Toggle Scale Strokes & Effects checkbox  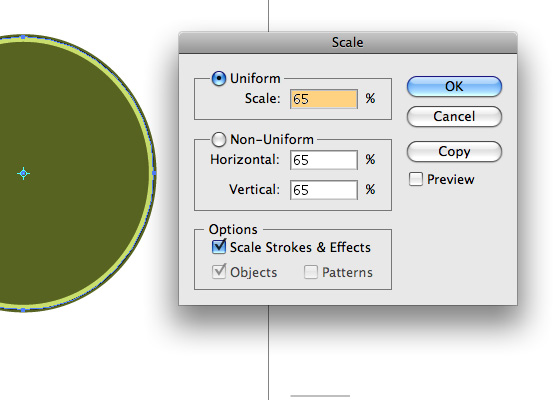(219, 247)
